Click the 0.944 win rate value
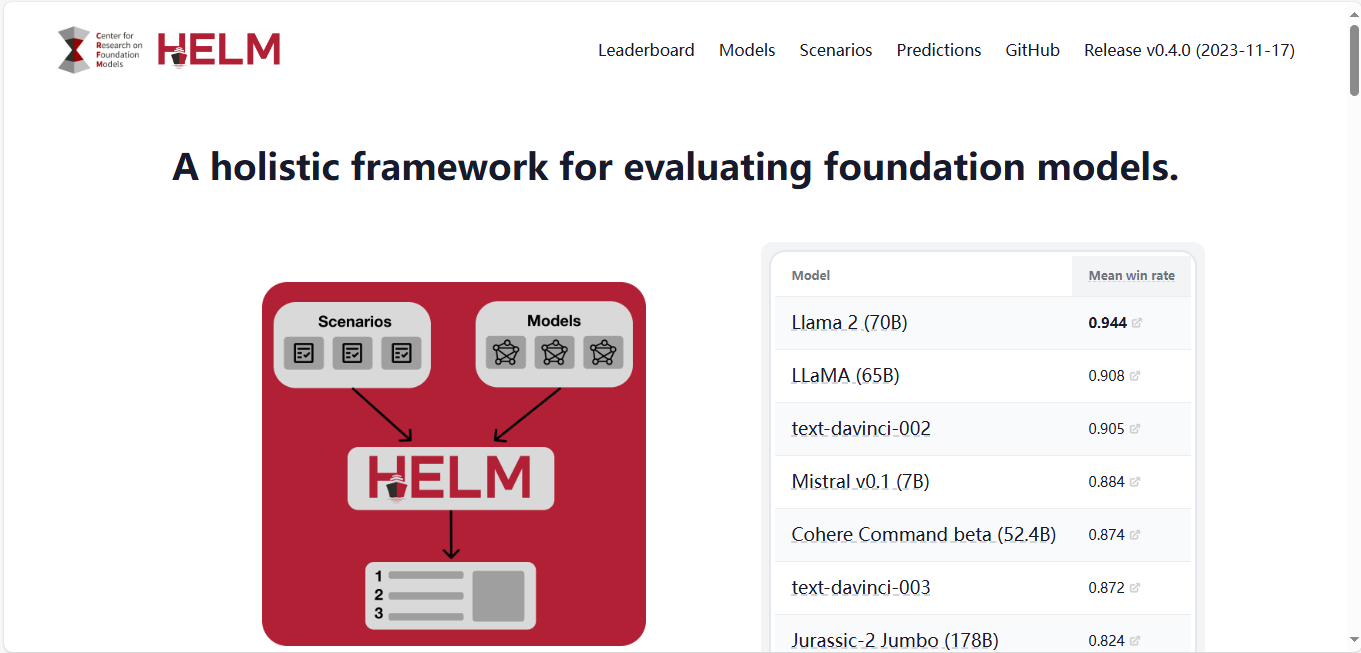The image size is (1361, 653). click(x=1107, y=323)
